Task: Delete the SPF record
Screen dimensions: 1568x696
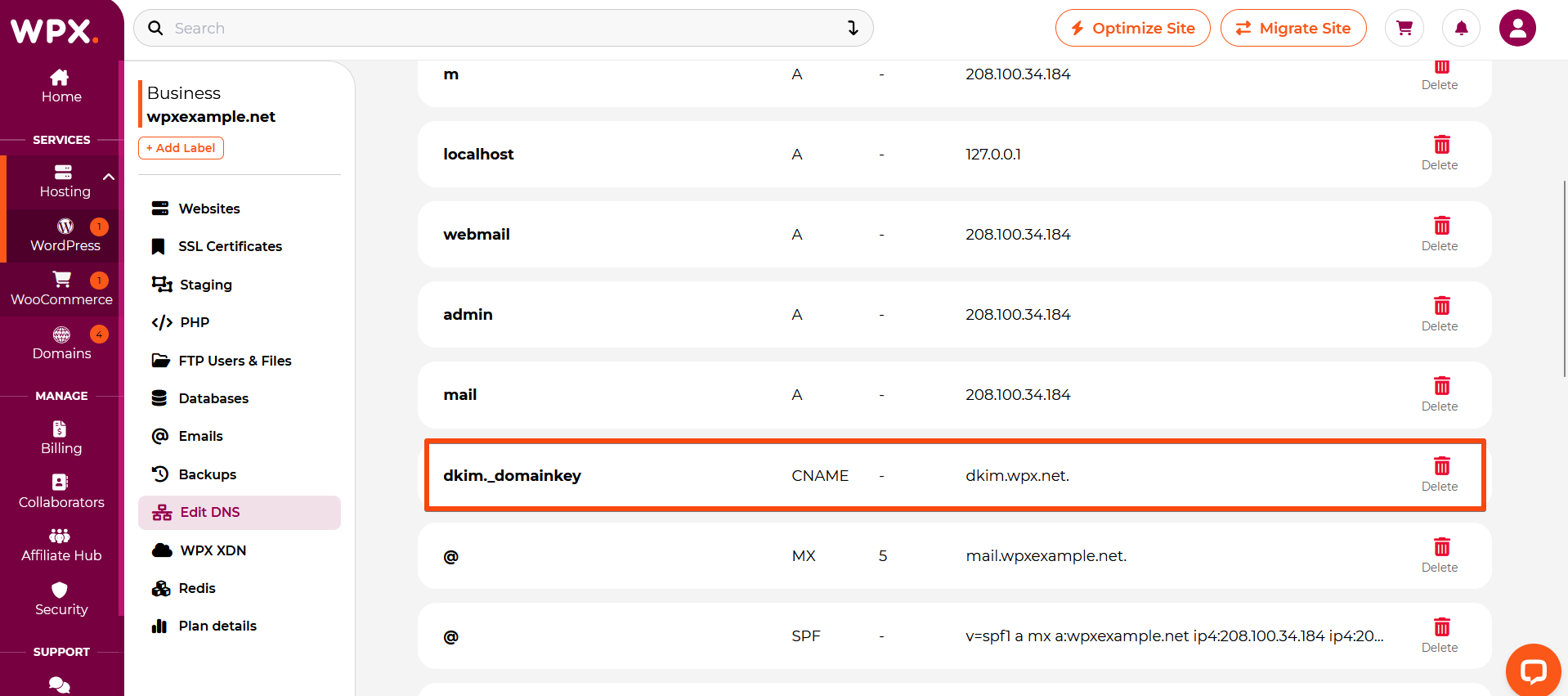Action: pos(1440,635)
